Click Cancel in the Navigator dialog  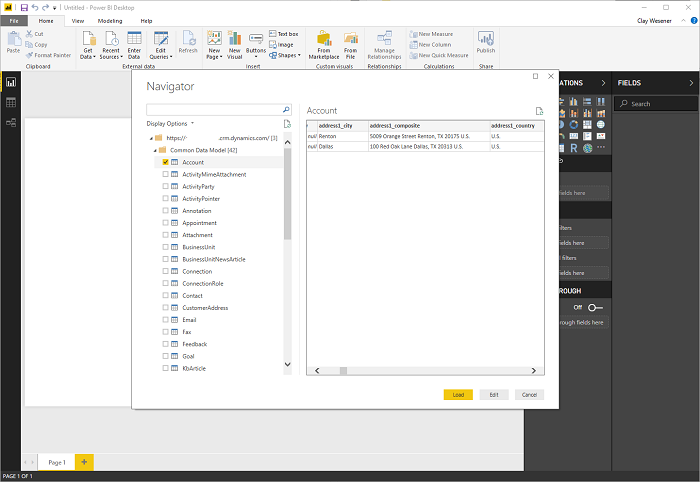[x=529, y=394]
